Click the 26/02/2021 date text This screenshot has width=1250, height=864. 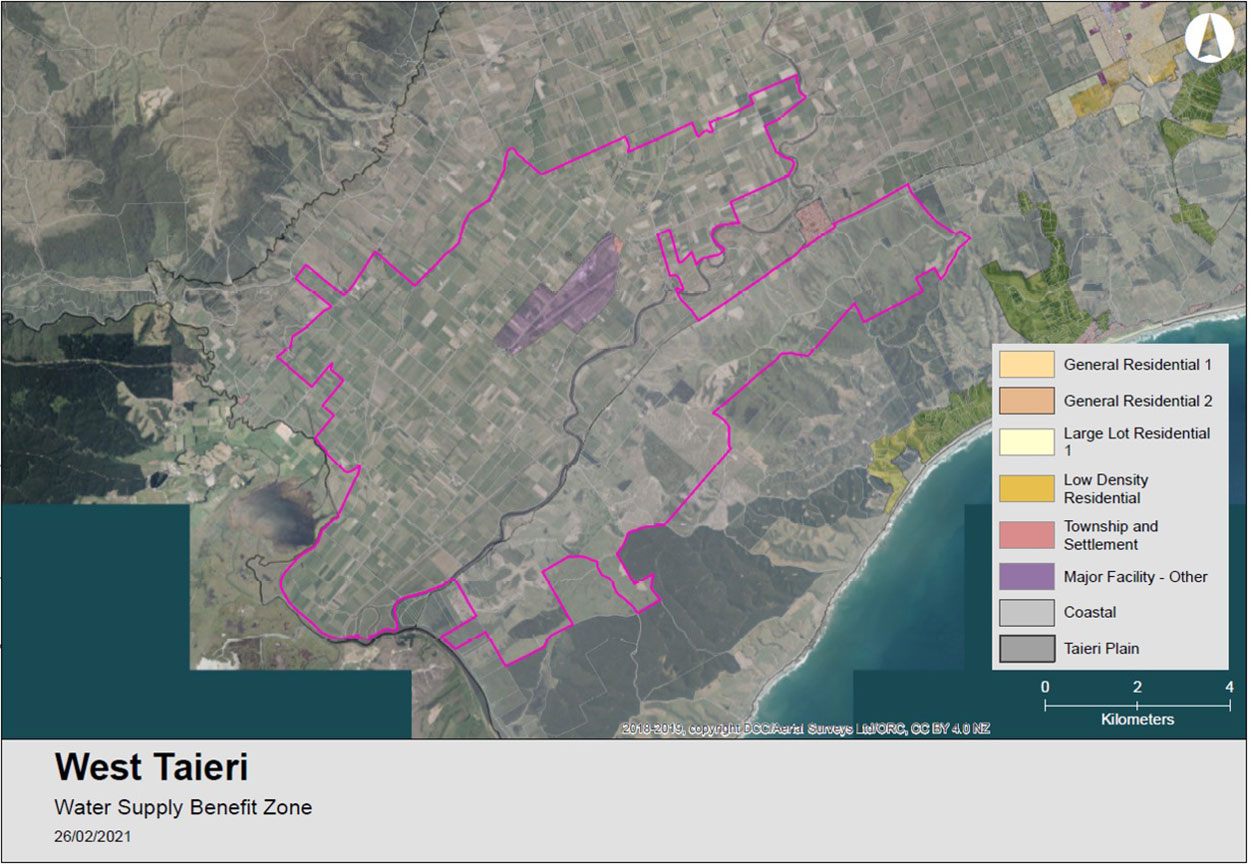(x=92, y=836)
